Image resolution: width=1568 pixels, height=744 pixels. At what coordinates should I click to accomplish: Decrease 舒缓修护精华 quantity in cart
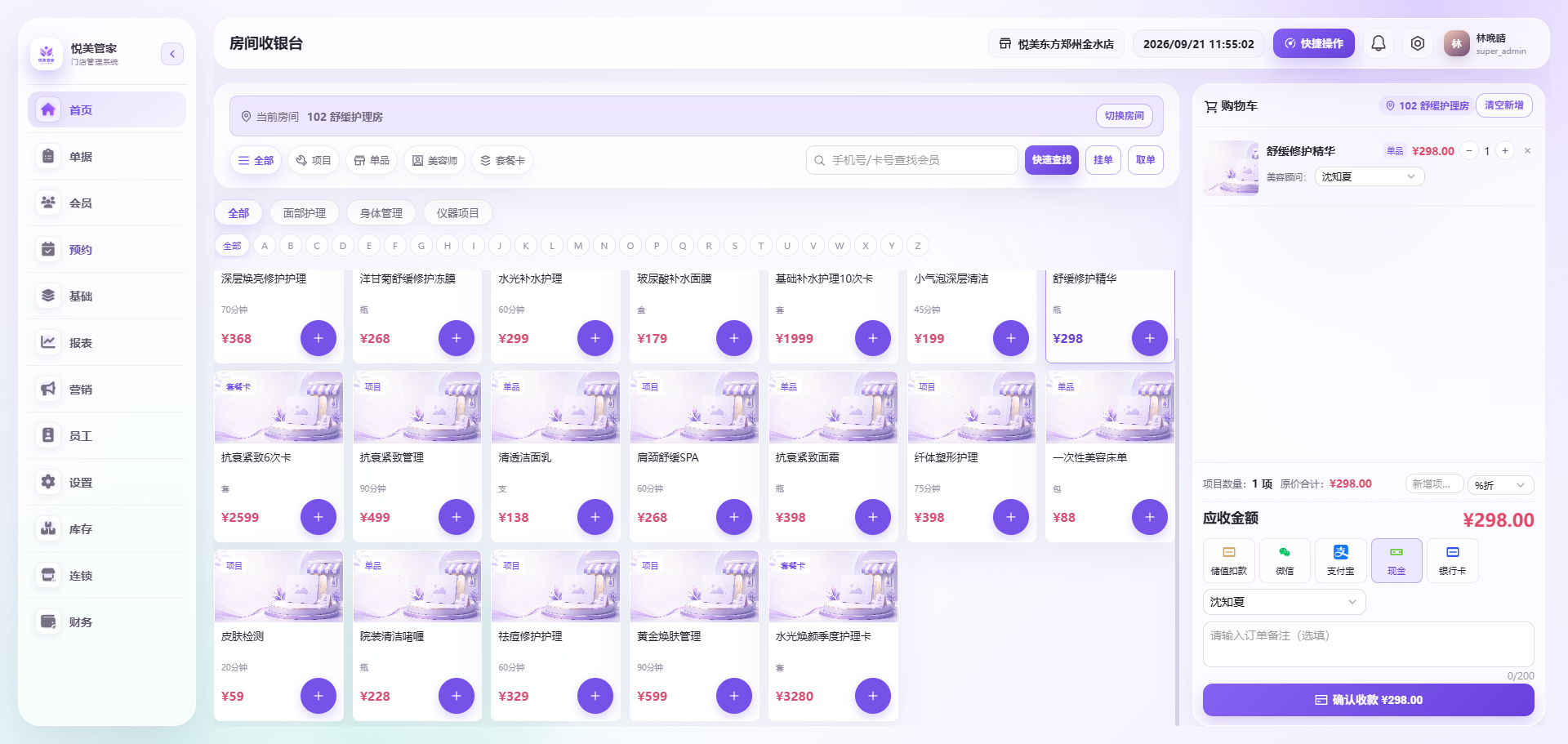[1469, 151]
